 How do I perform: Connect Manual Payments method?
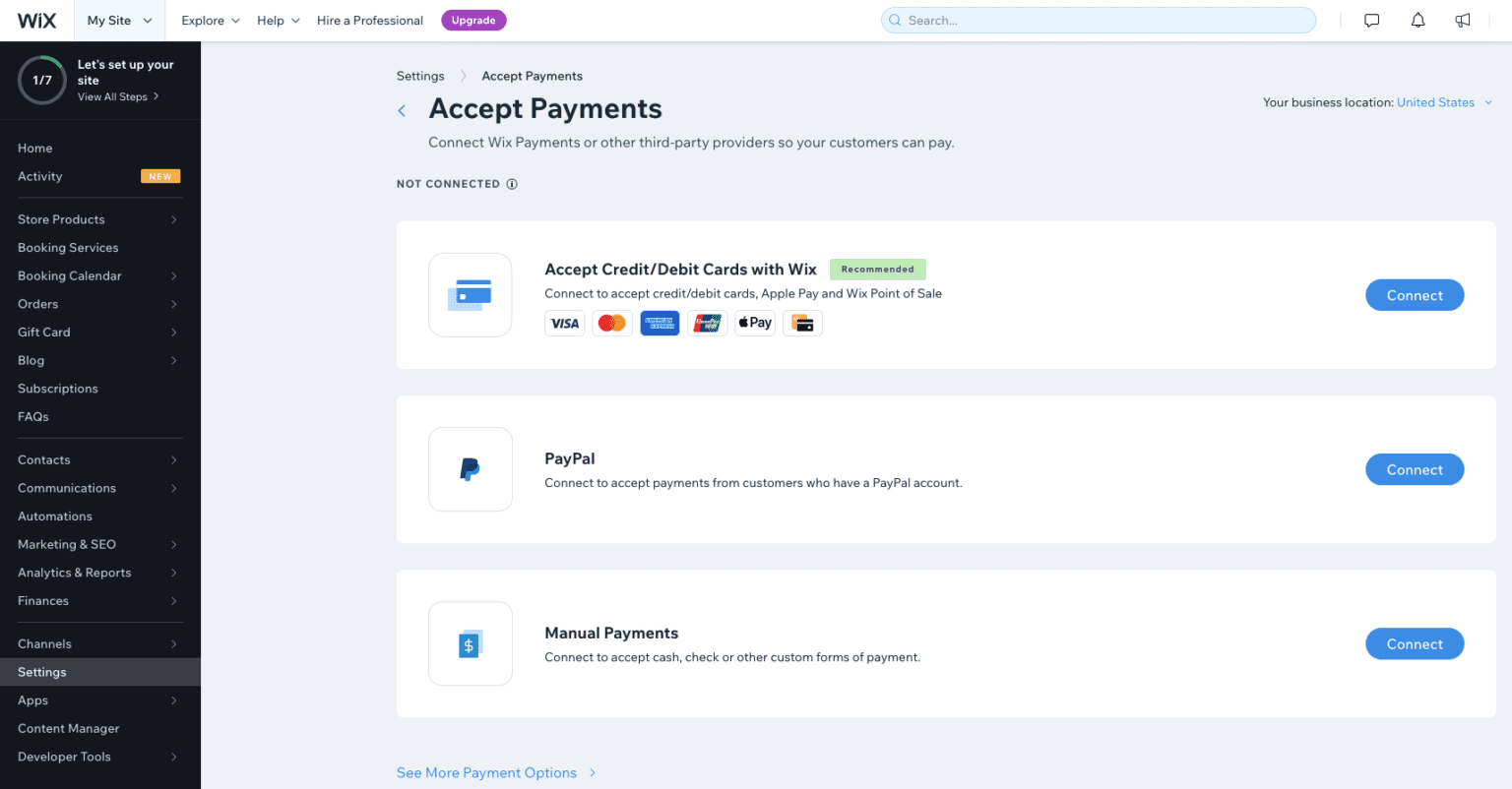pyautogui.click(x=1414, y=644)
